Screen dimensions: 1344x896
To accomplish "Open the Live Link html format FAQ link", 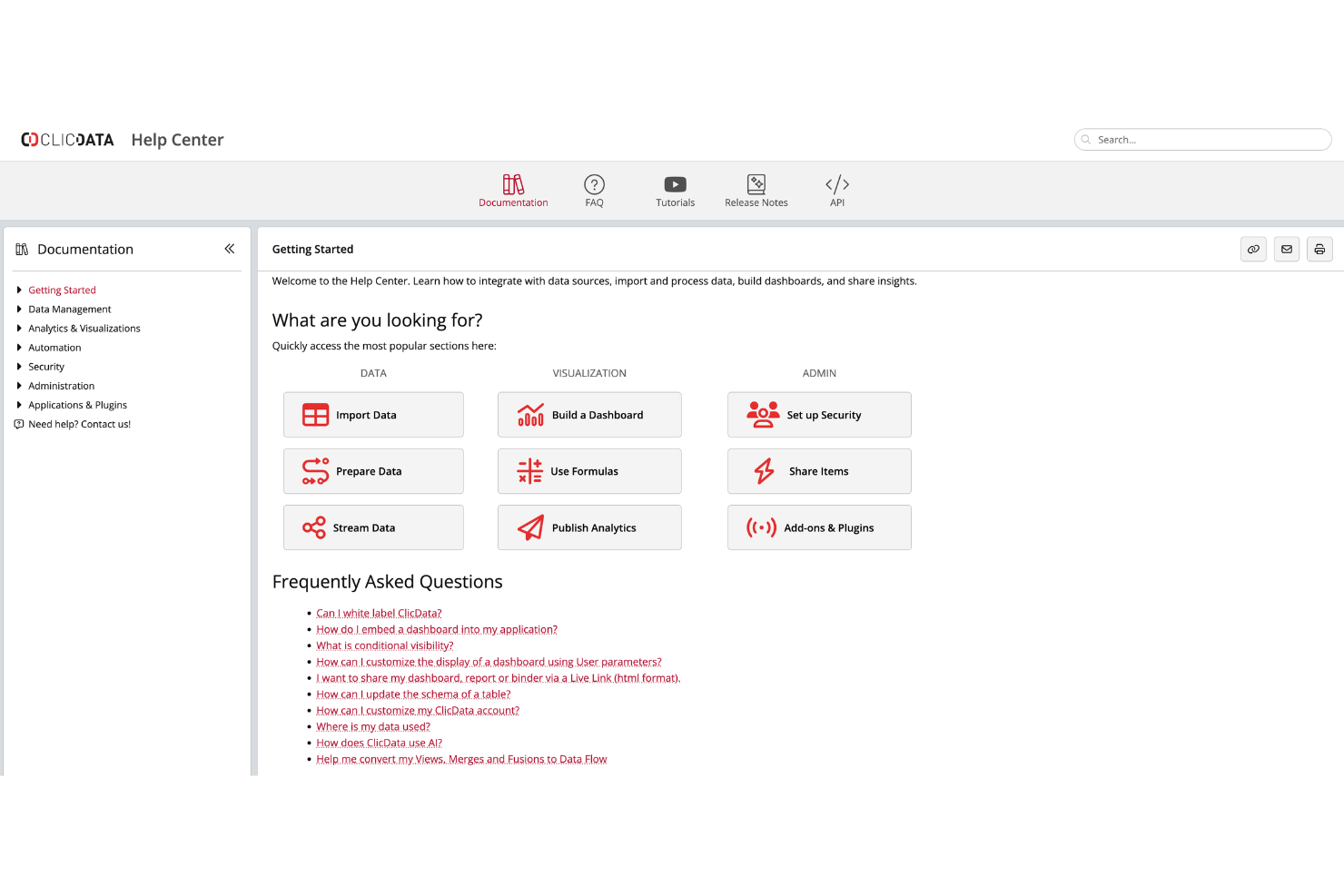I will pyautogui.click(x=498, y=678).
